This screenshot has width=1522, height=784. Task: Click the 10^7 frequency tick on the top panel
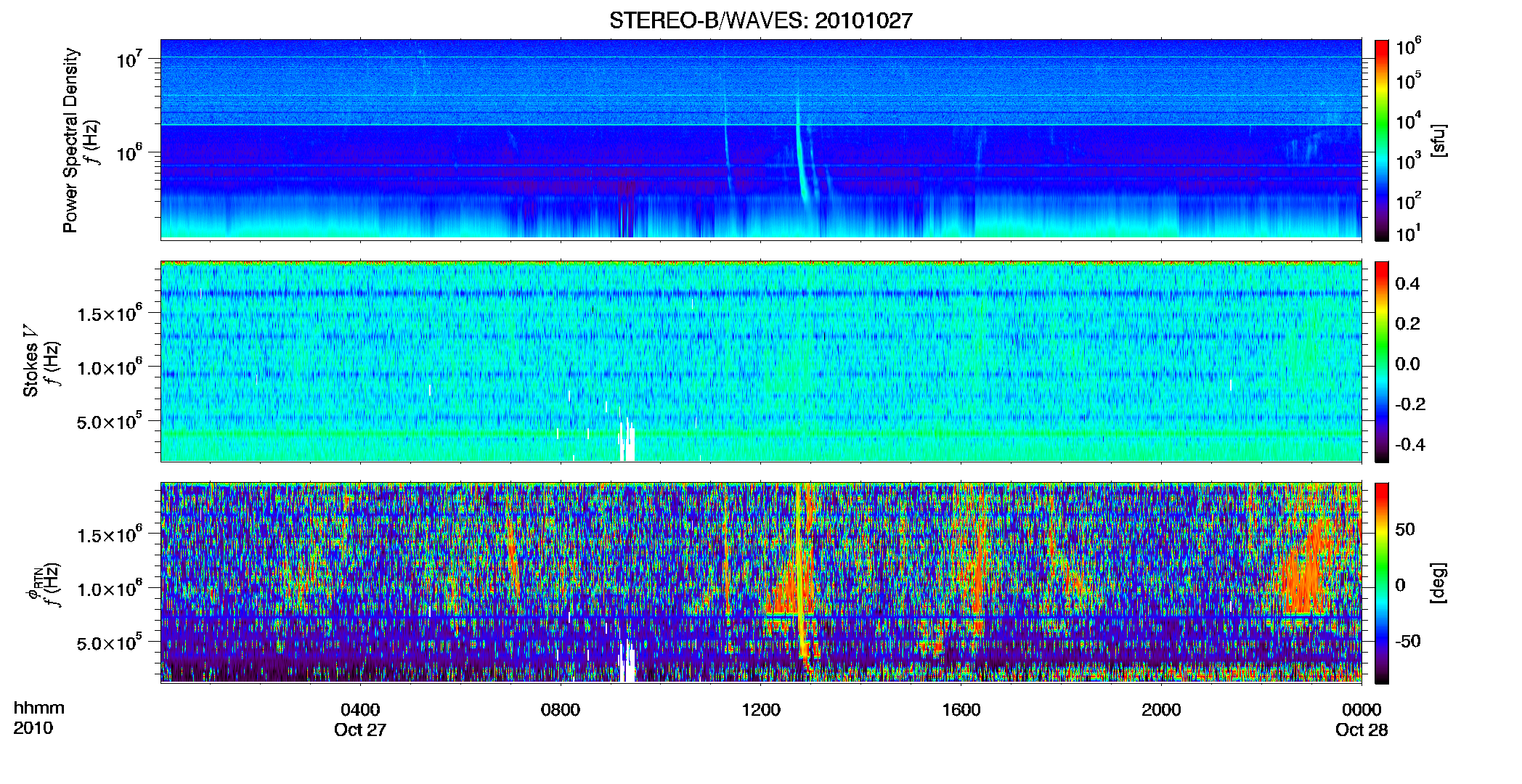point(129,59)
